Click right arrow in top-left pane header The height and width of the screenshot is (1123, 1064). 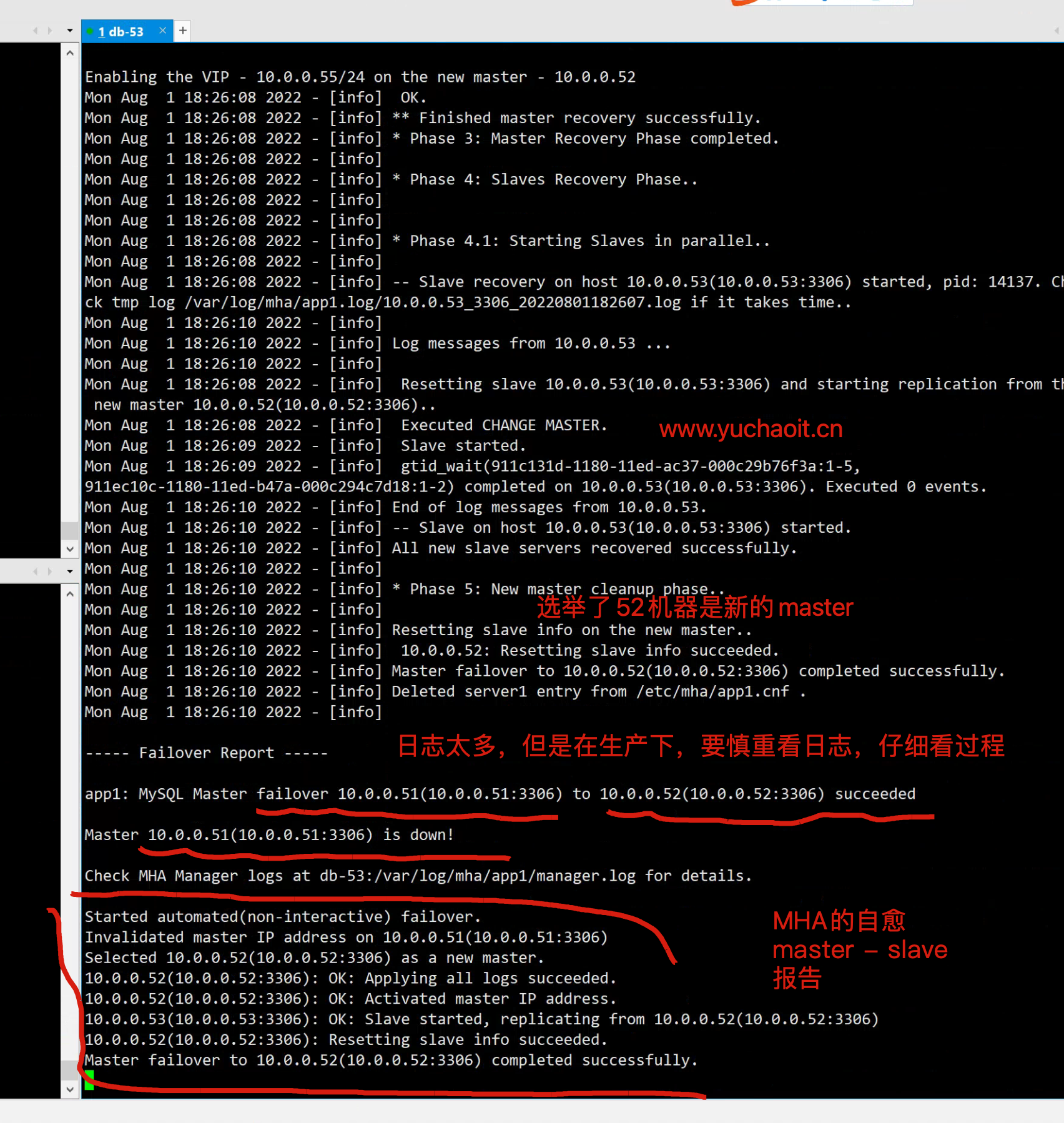pos(51,31)
